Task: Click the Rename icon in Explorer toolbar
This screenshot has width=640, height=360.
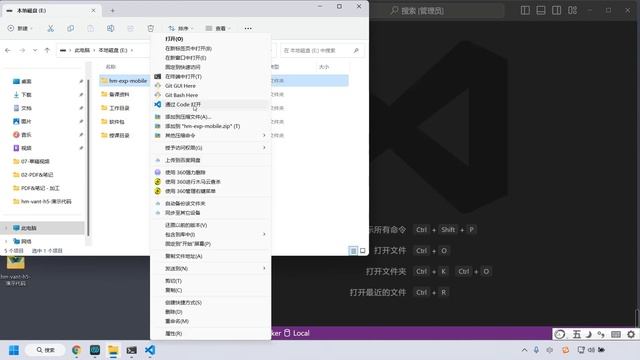Action: pyautogui.click(x=110, y=28)
